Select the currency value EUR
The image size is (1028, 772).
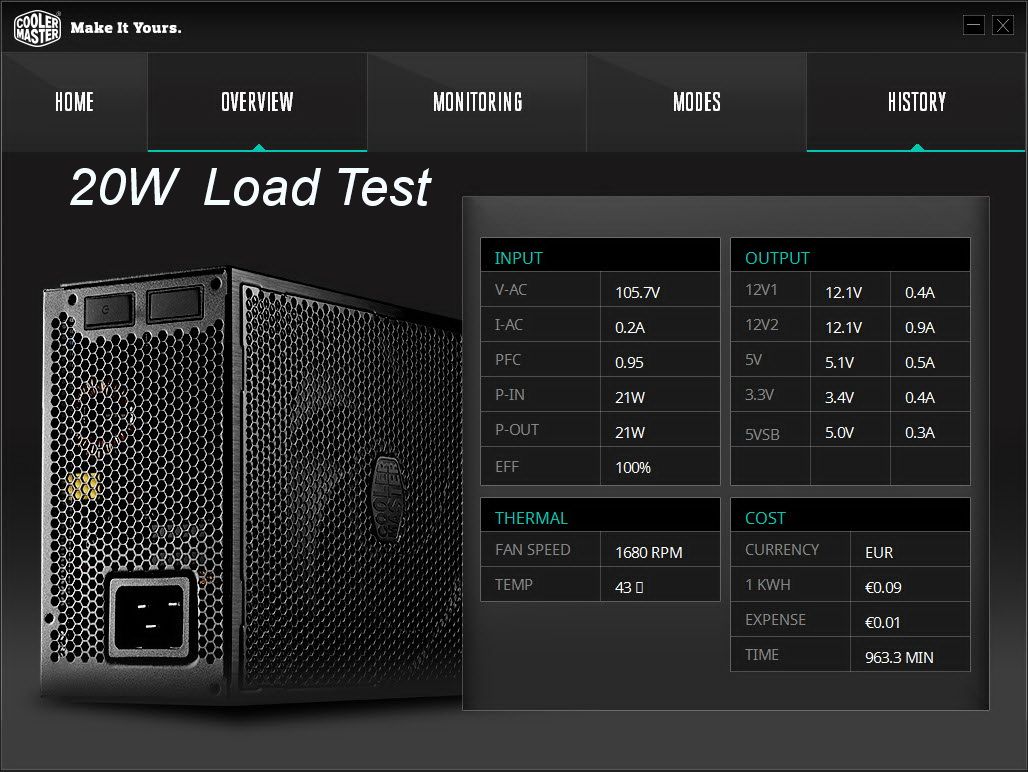879,552
